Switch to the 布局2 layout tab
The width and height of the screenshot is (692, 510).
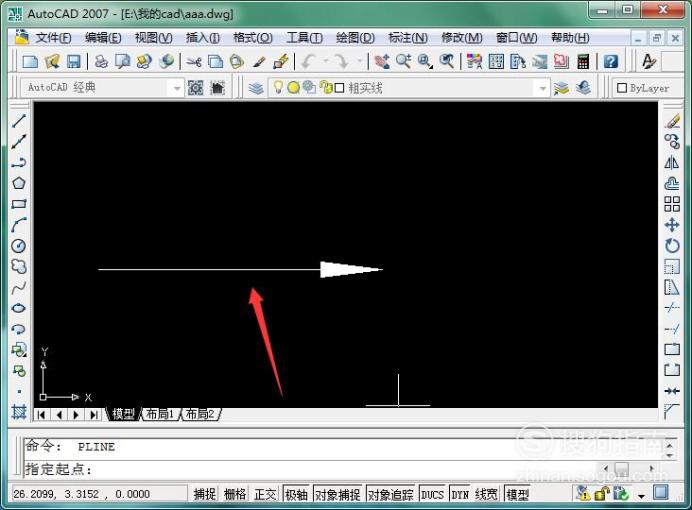tap(200, 414)
